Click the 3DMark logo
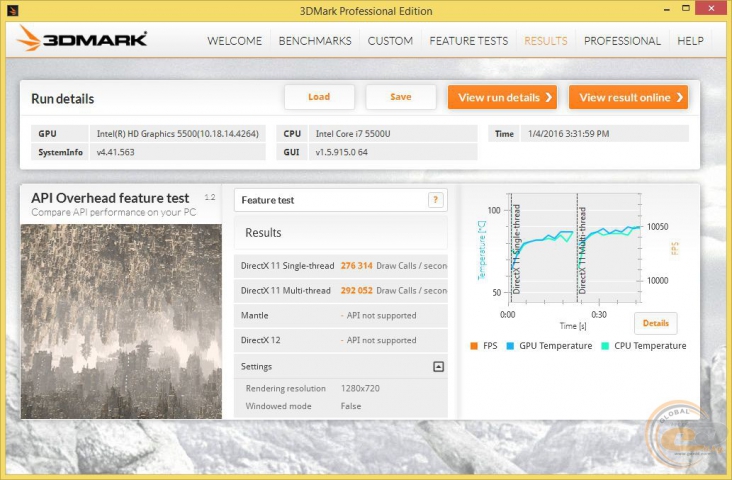Screen dimensions: 732x480 tap(82, 39)
